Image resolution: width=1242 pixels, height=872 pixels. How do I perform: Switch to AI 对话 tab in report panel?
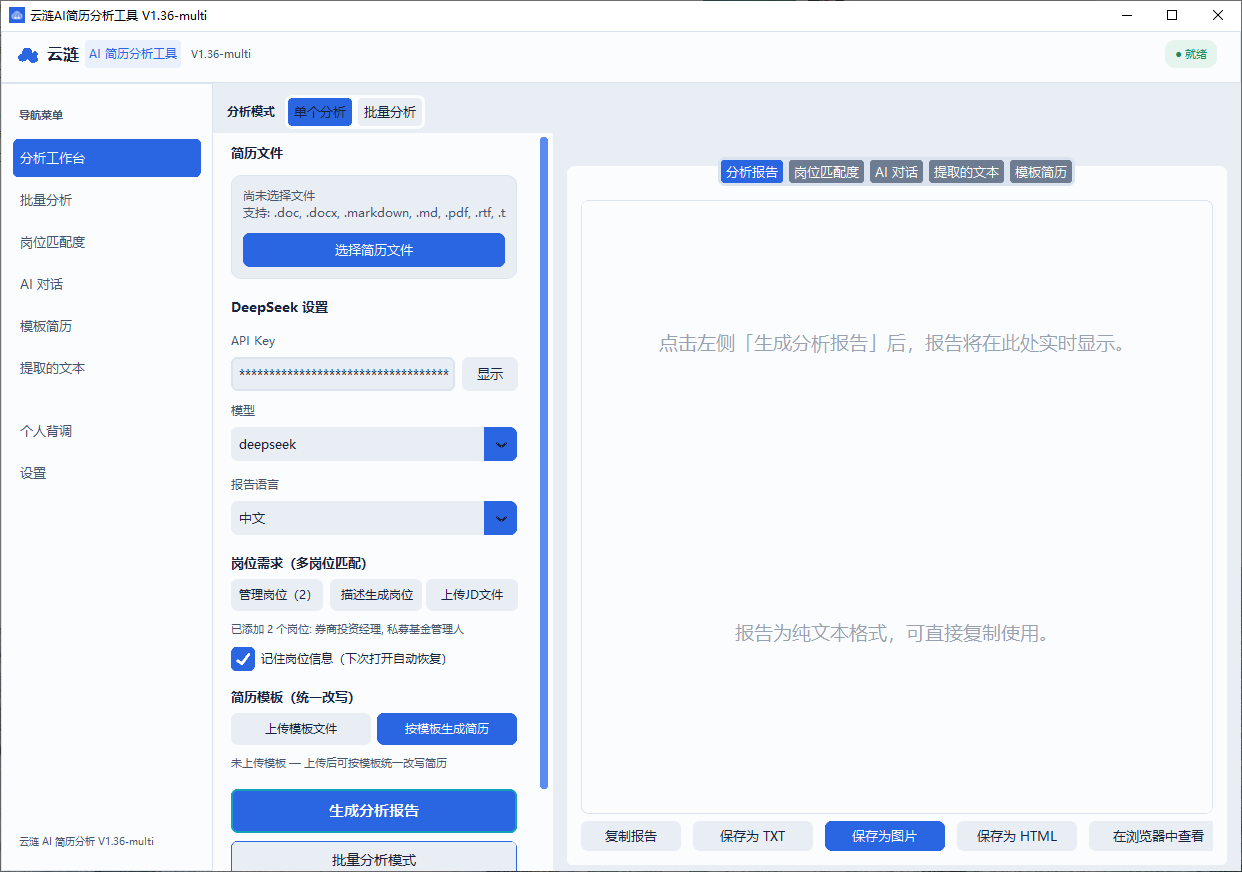click(x=897, y=172)
